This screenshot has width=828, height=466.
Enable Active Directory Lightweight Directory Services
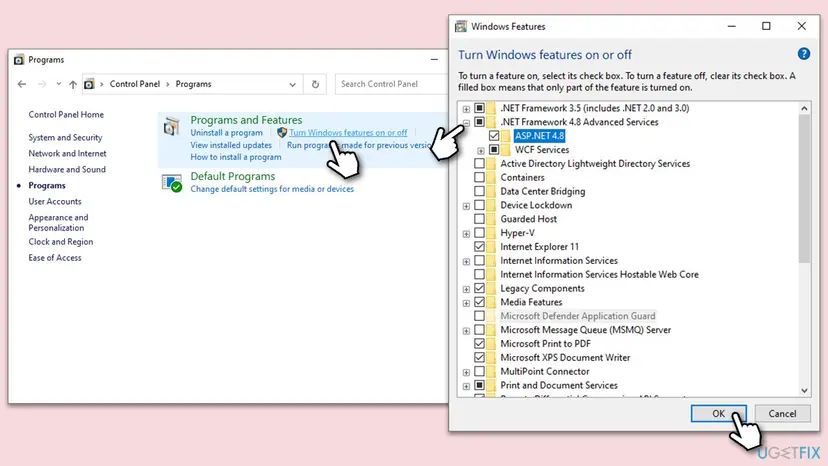(479, 164)
